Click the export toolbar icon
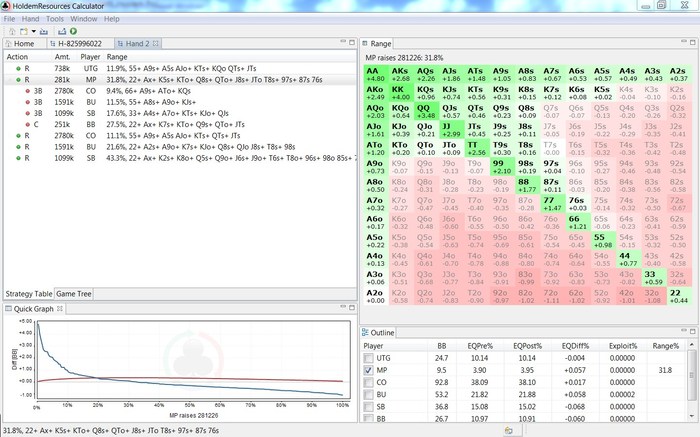The image size is (700, 437). click(62, 31)
